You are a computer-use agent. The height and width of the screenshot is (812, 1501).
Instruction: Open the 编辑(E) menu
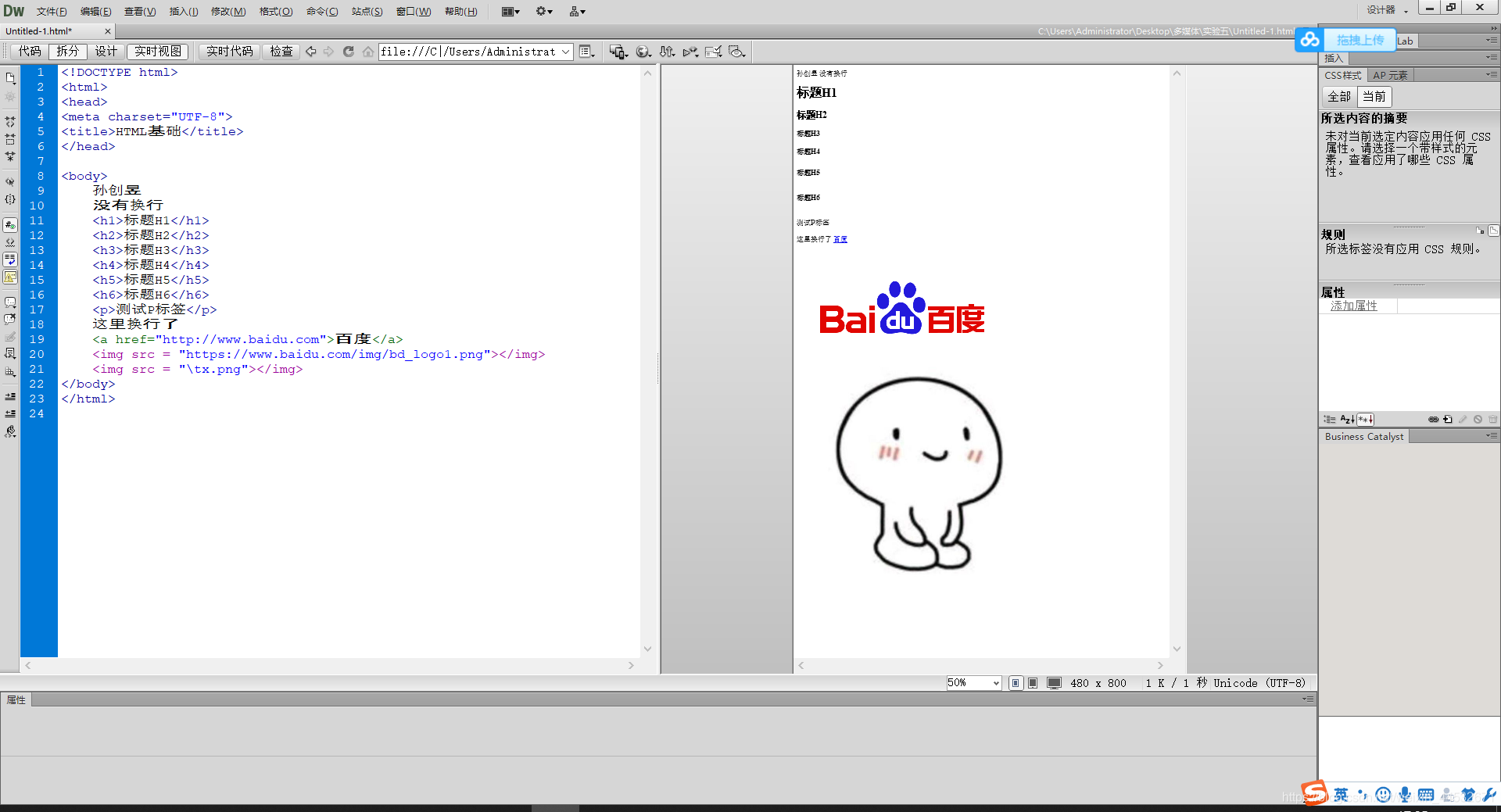(x=95, y=11)
